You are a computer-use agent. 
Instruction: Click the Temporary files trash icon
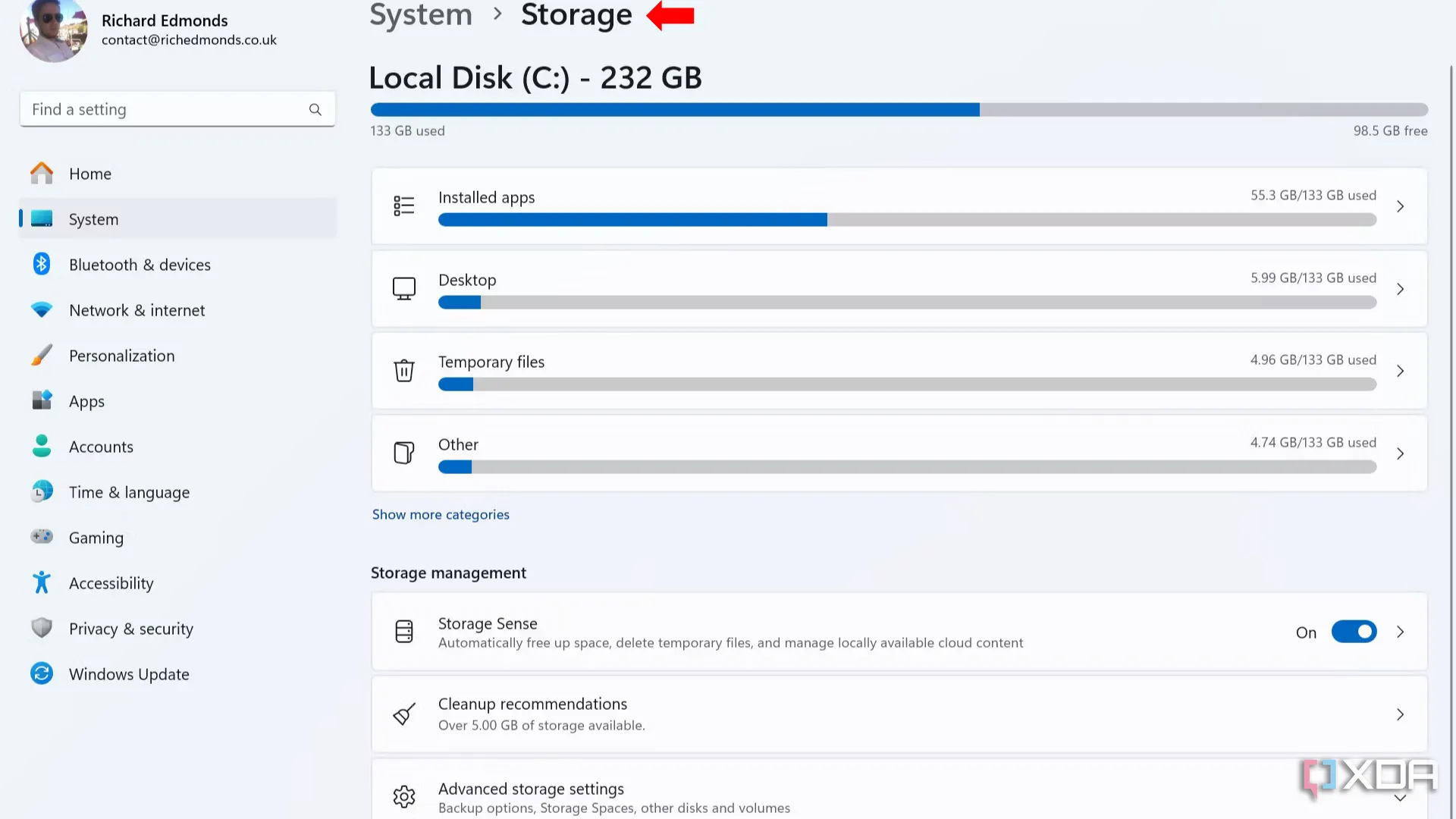pos(404,371)
